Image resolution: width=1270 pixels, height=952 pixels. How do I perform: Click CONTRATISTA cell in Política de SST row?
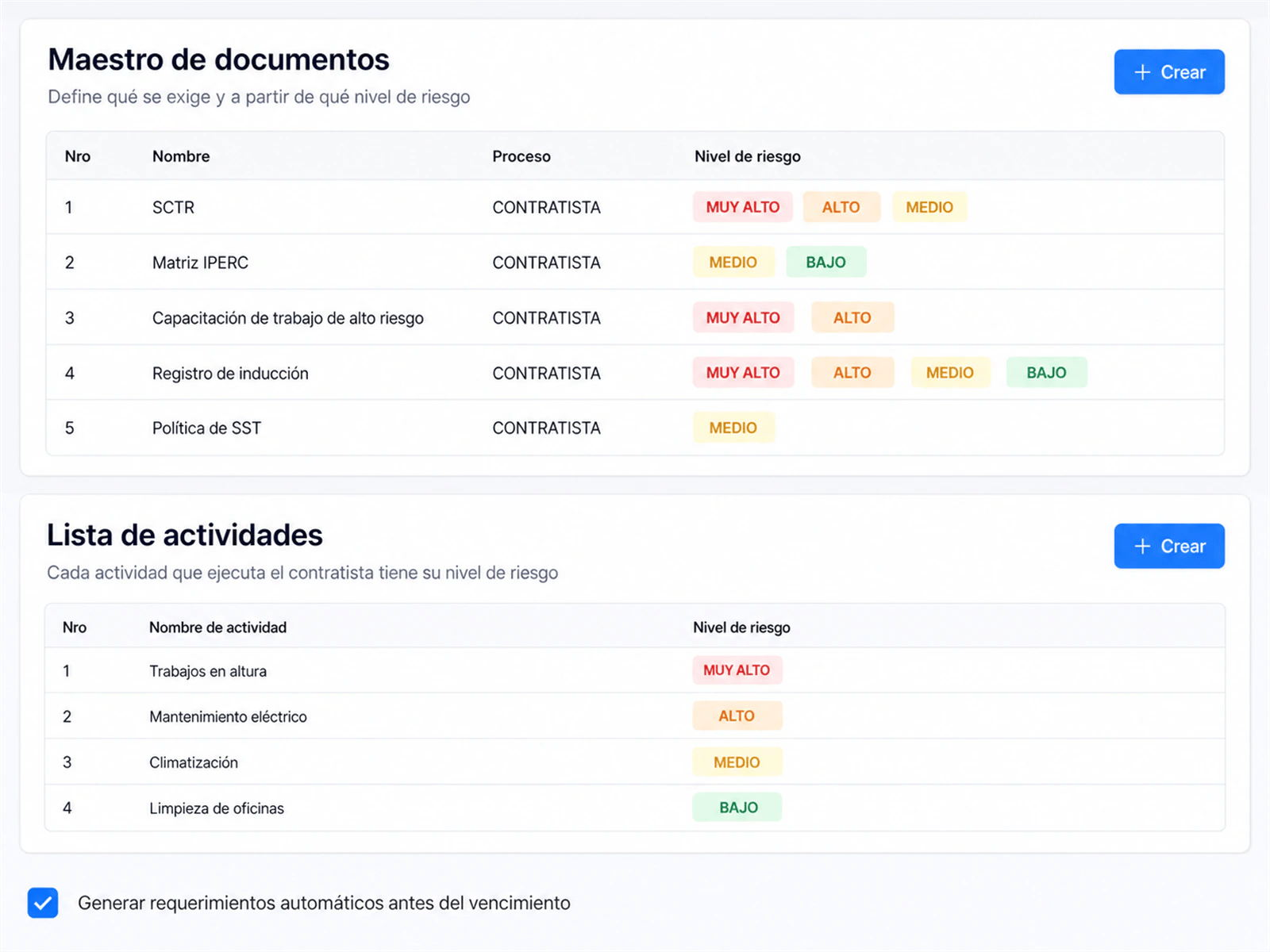pos(546,428)
